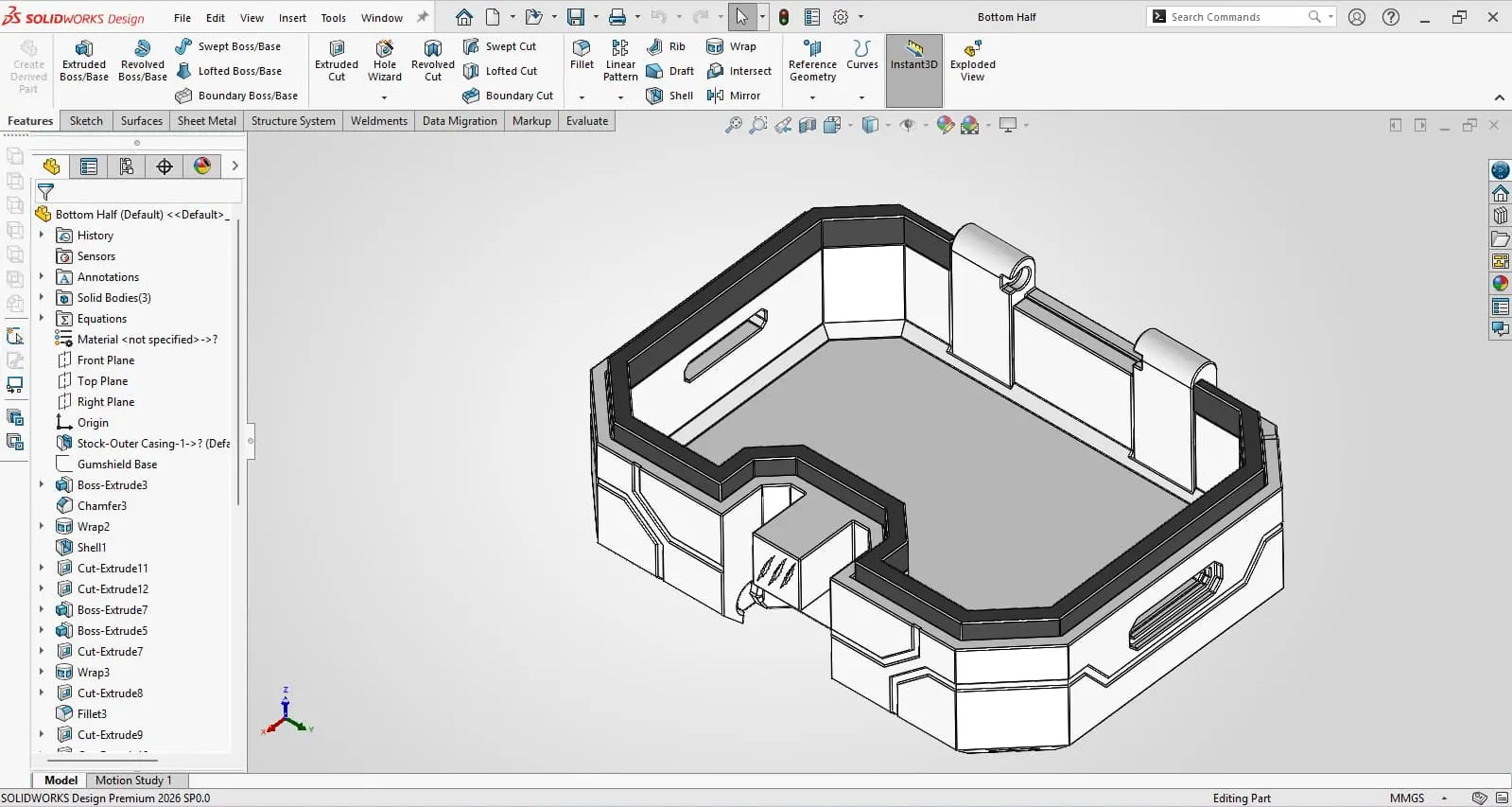Screen dimensions: 1512x807
Task: Select the Revolved Cut tool
Action: pos(433,61)
